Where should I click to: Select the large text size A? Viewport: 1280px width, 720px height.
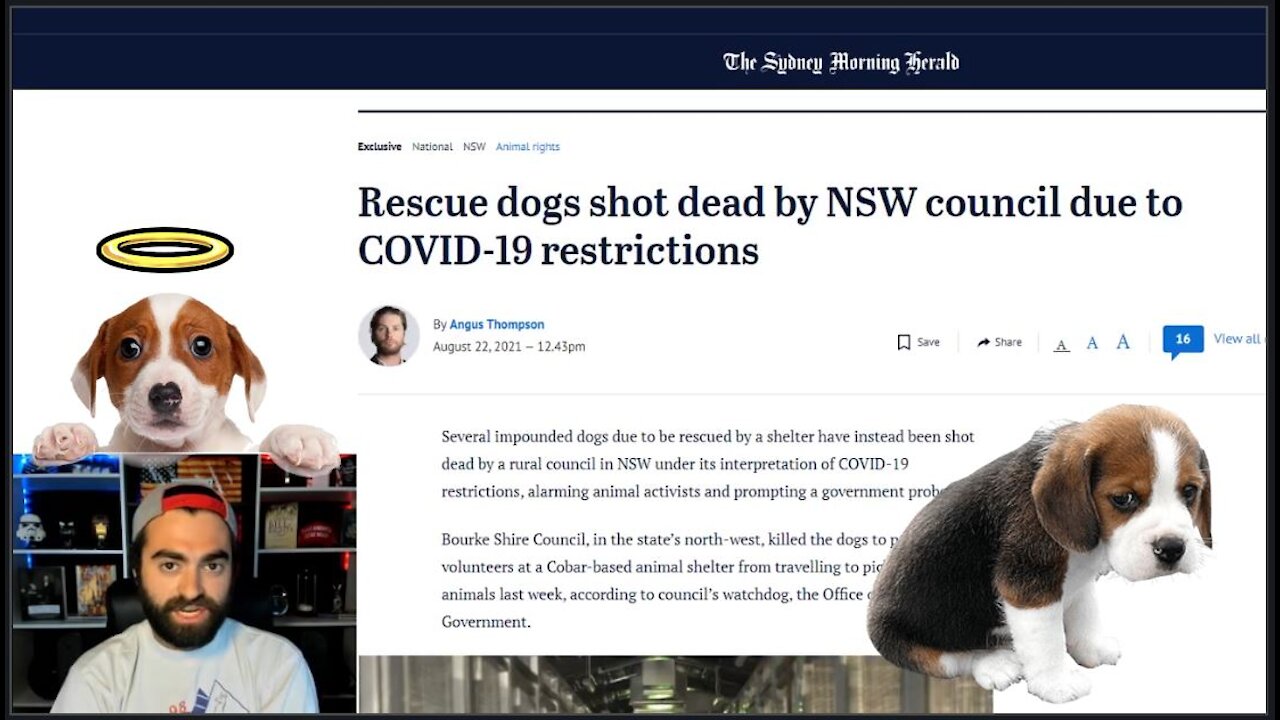point(1123,342)
